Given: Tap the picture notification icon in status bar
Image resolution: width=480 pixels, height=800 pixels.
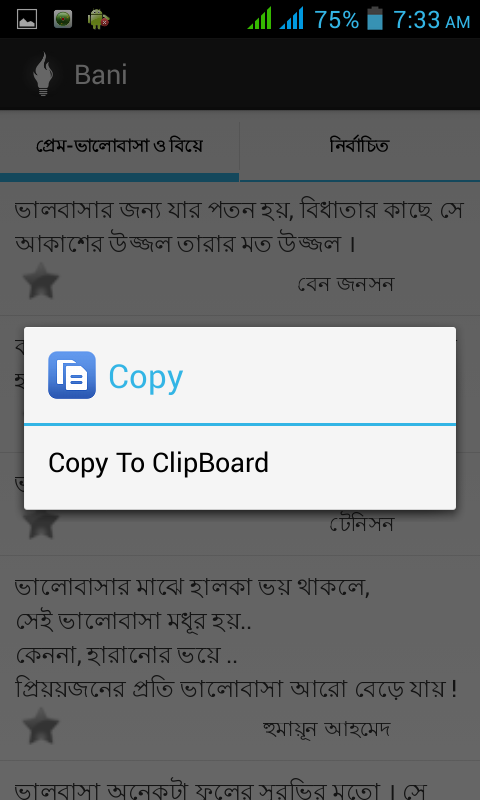Looking at the screenshot, I should [27, 19].
